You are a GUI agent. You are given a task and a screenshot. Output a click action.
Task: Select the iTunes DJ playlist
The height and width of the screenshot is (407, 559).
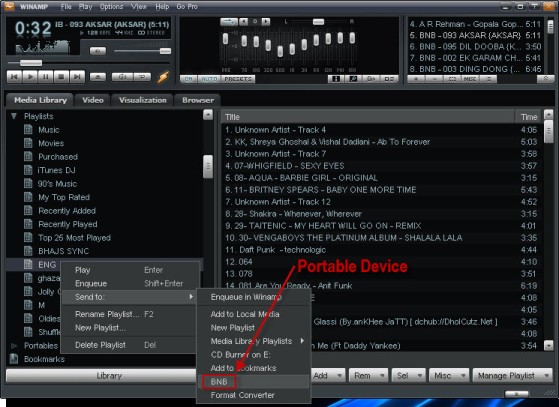[x=57, y=170]
